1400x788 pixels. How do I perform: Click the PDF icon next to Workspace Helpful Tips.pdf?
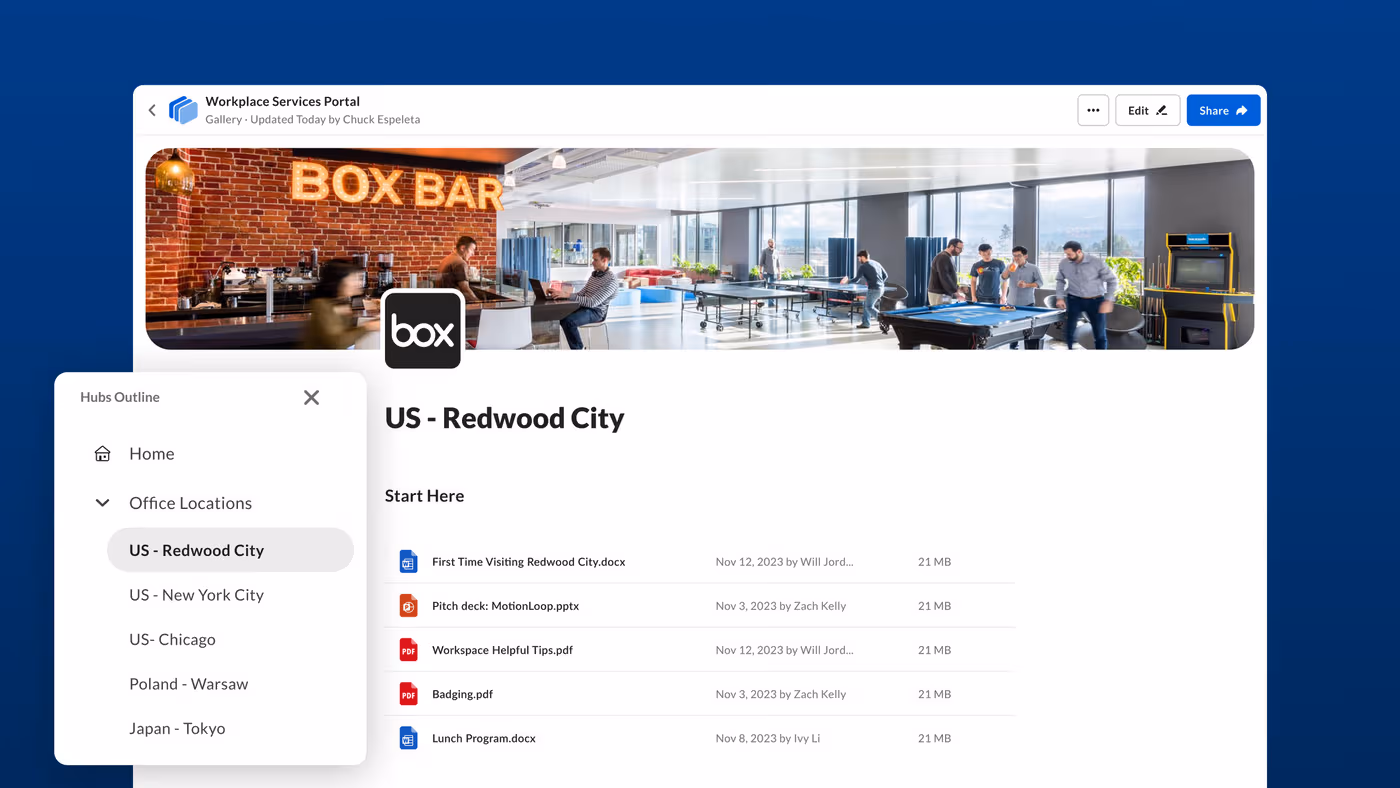[x=407, y=649]
